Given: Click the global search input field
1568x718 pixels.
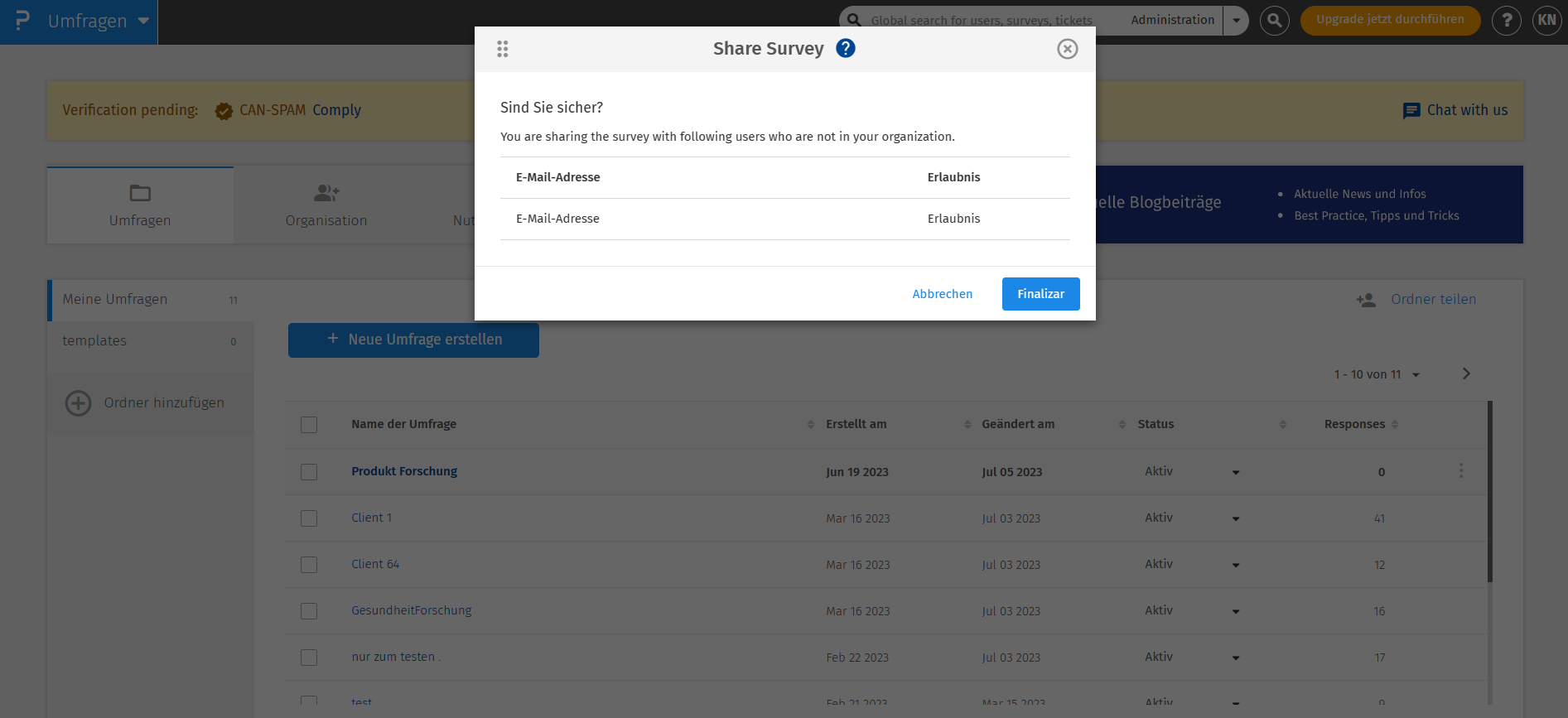Looking at the screenshot, I should 981,20.
